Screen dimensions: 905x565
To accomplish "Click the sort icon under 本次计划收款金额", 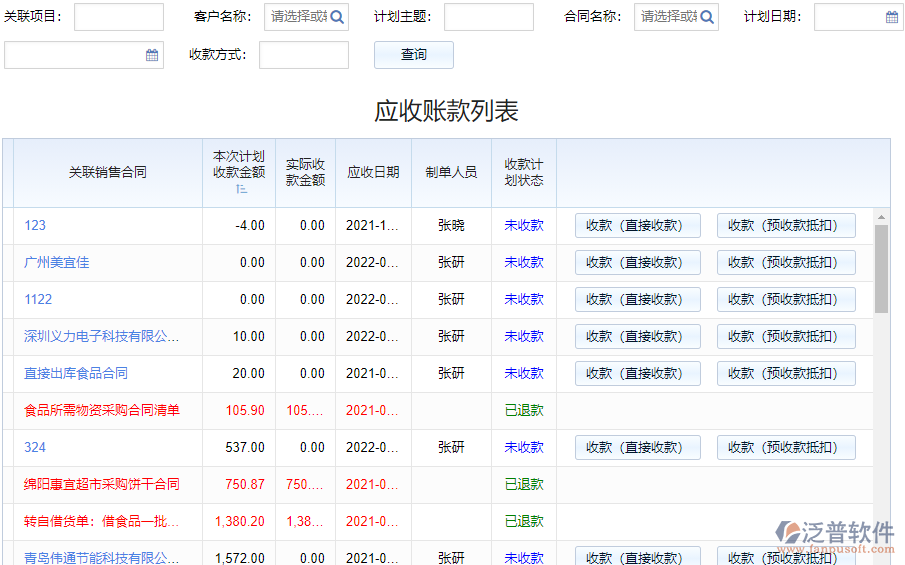I will pyautogui.click(x=241, y=189).
